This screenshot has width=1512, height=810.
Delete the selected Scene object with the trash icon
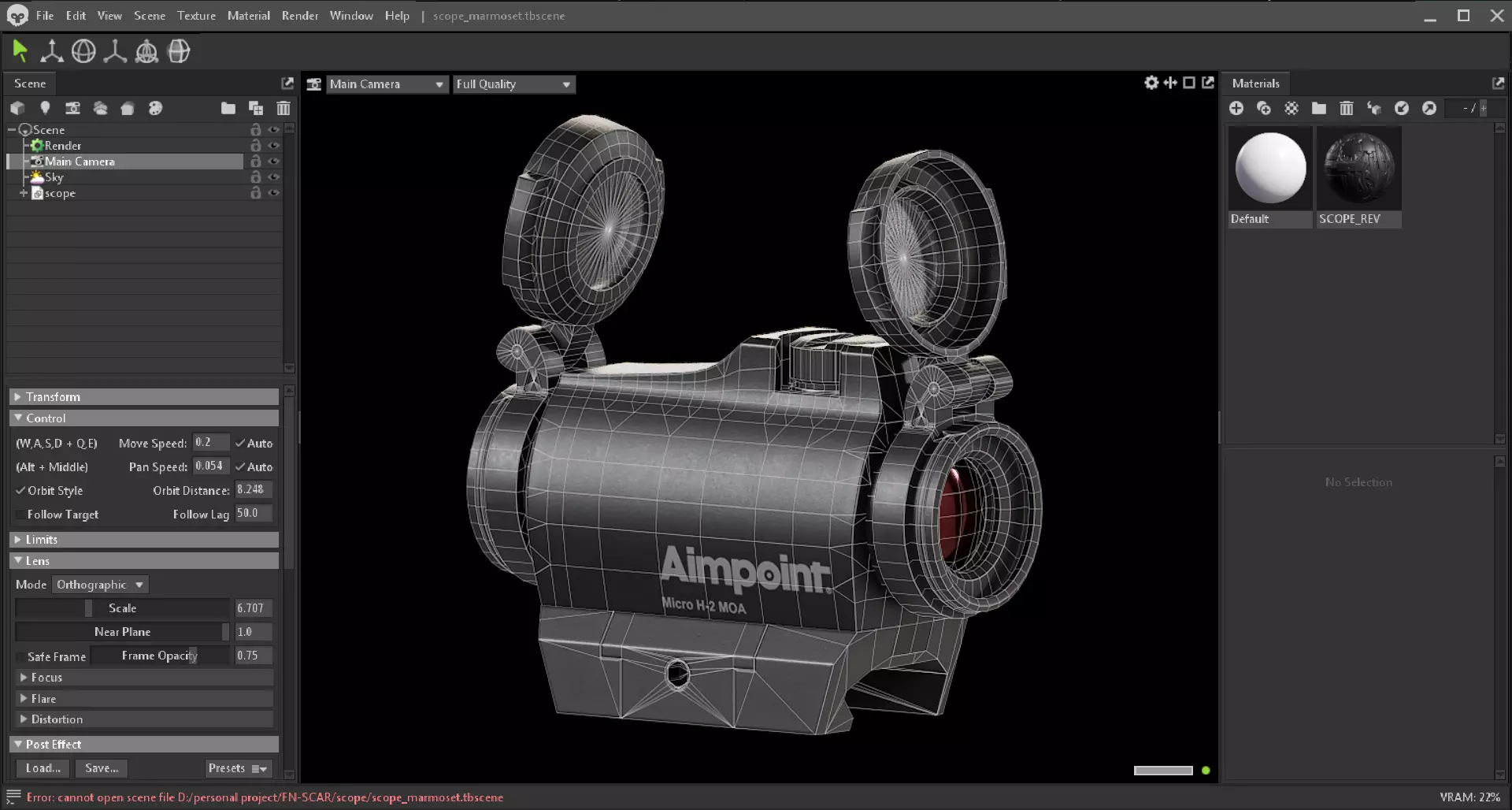[283, 108]
